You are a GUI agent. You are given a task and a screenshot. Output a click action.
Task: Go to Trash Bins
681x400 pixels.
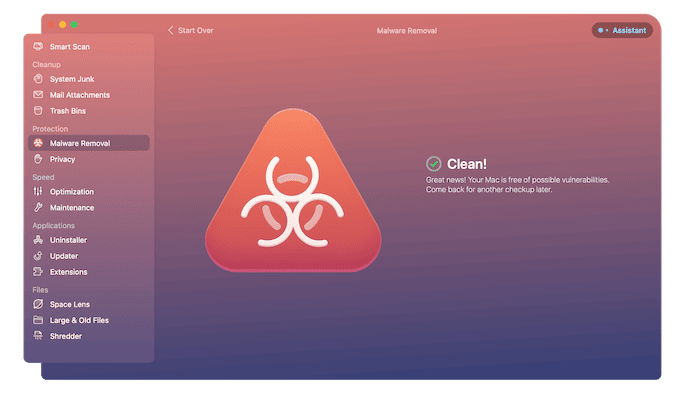[89, 111]
